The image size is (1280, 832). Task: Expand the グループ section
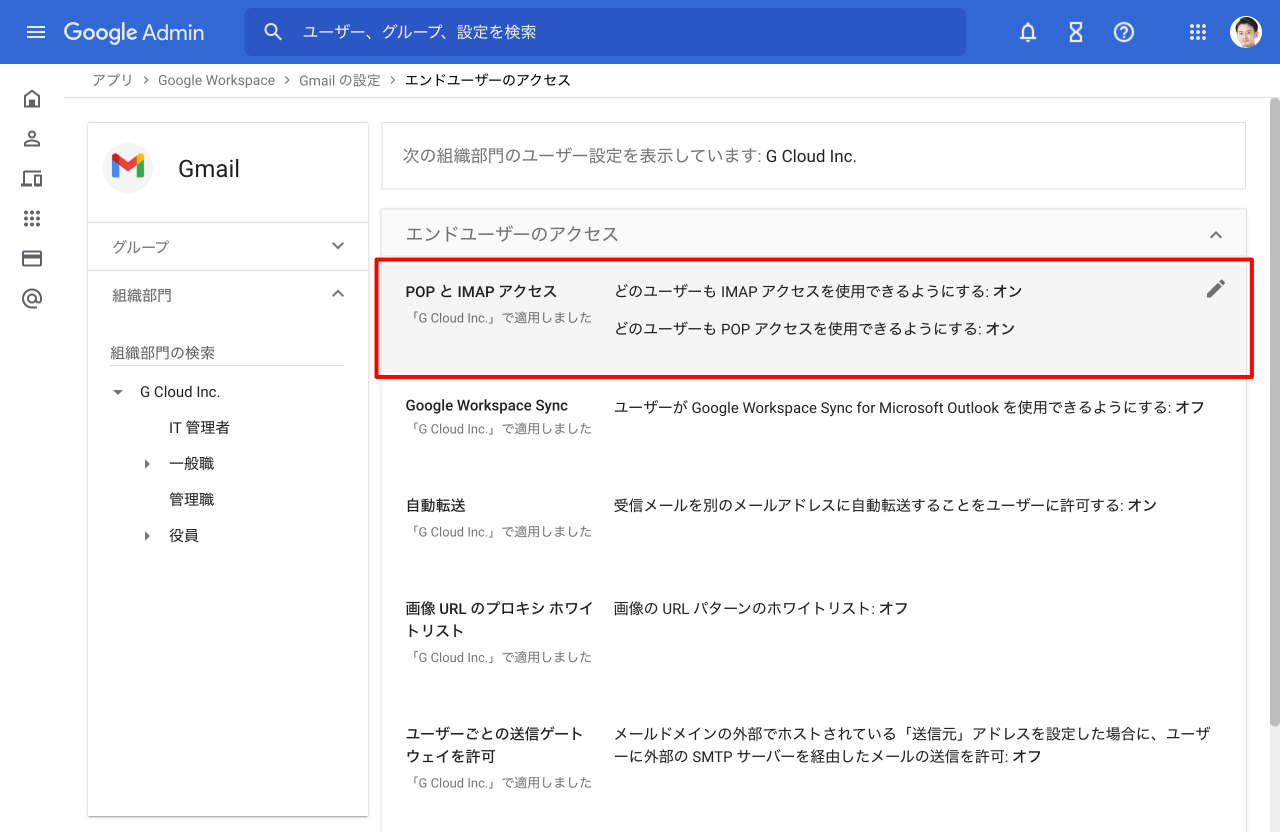[228, 246]
